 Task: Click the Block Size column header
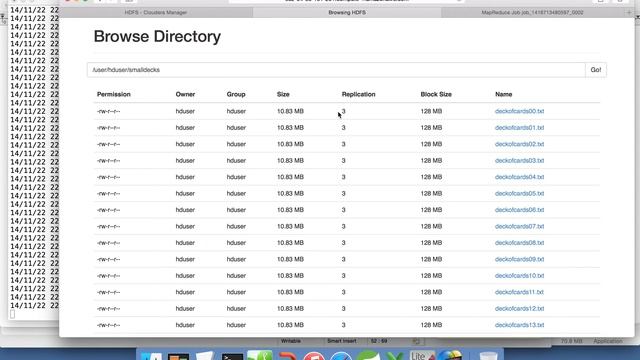[436, 94]
